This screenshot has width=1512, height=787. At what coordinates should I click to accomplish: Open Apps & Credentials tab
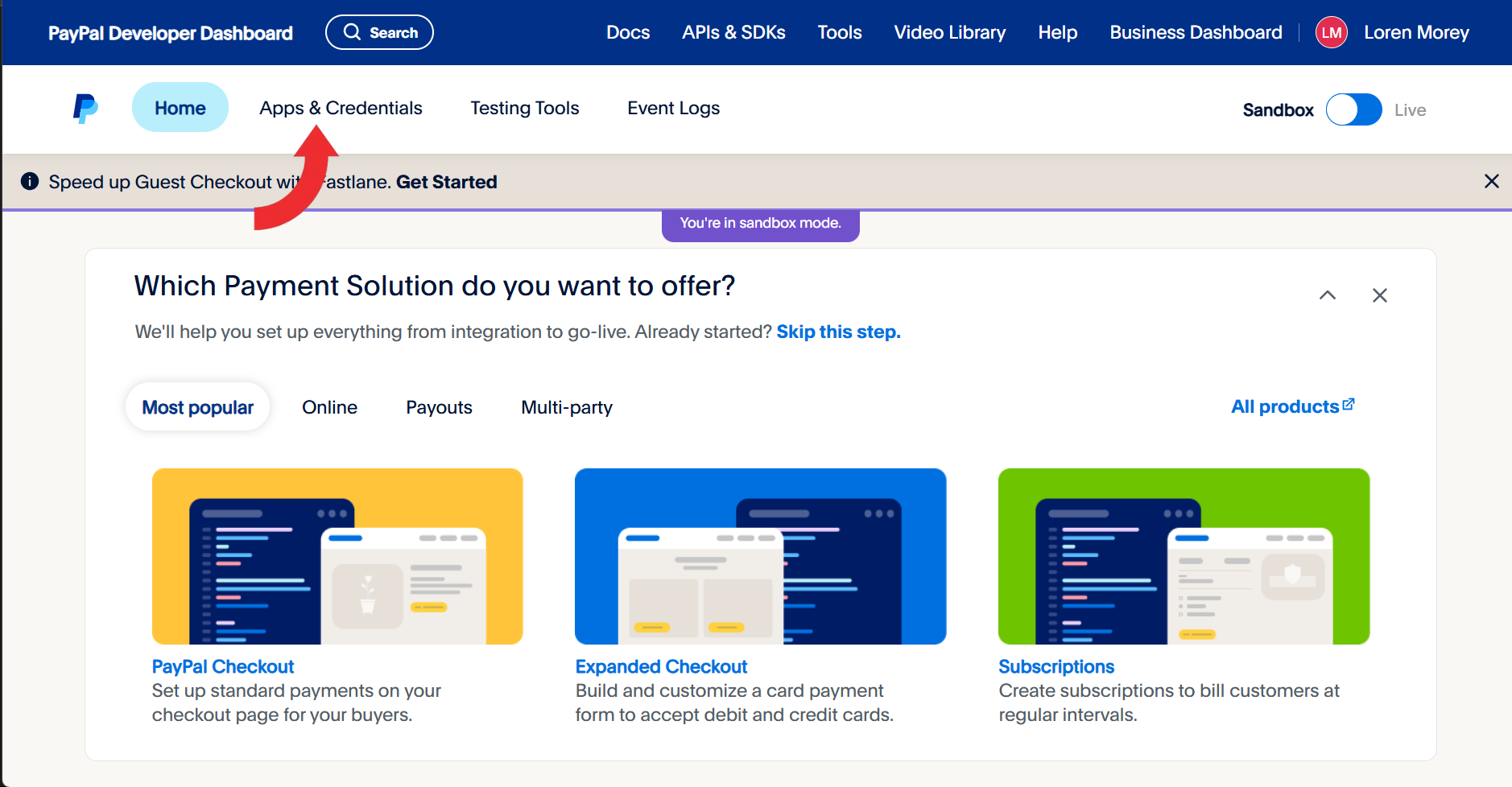[341, 108]
